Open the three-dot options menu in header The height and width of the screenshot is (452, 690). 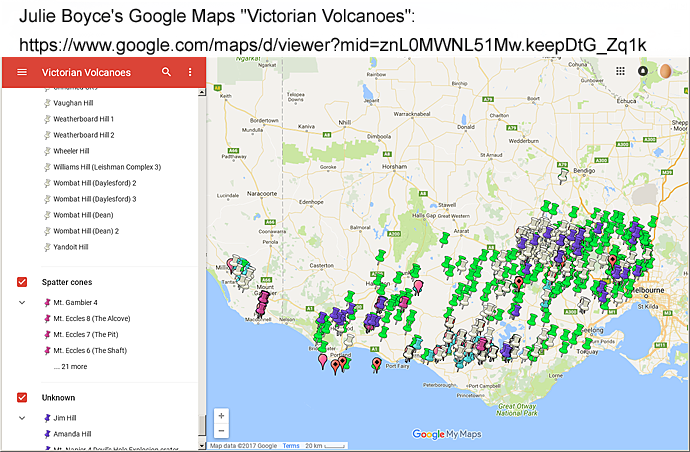tap(190, 72)
